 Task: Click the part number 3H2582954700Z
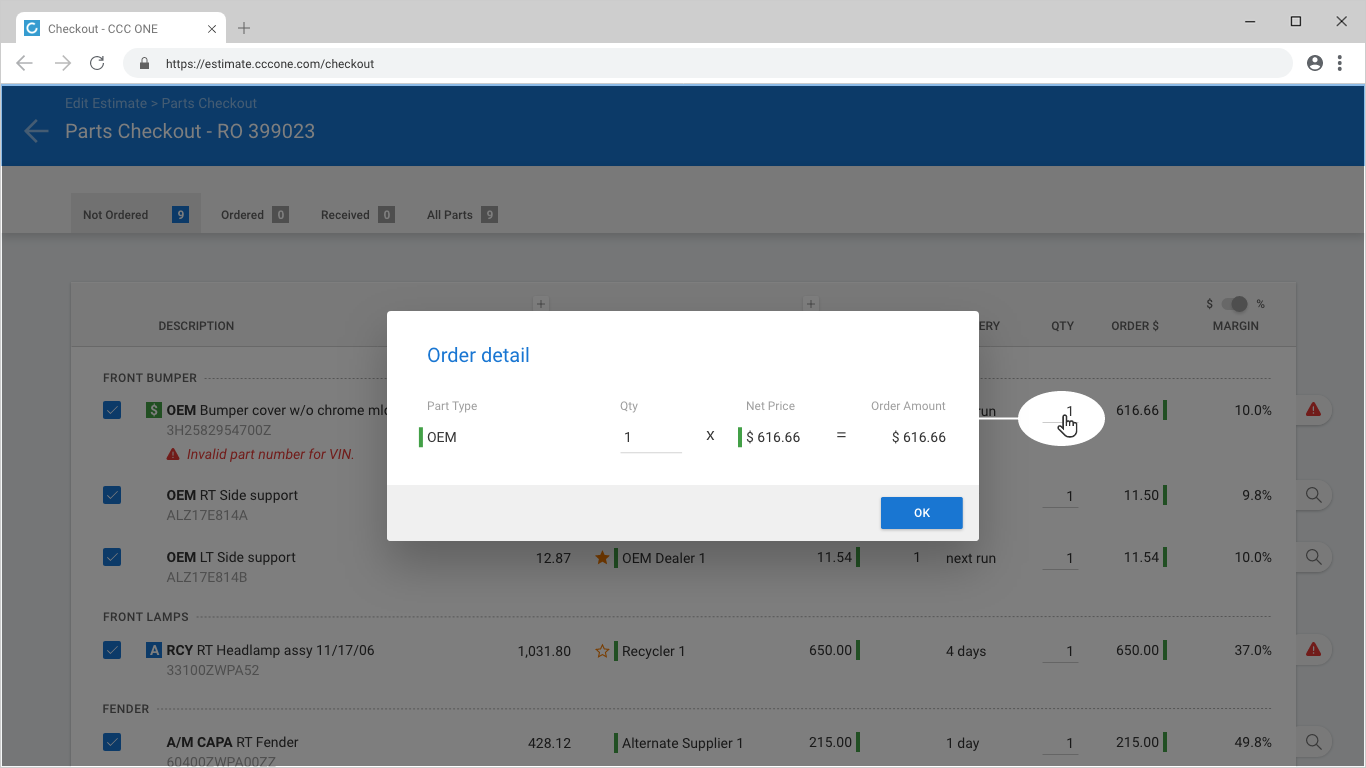(219, 430)
